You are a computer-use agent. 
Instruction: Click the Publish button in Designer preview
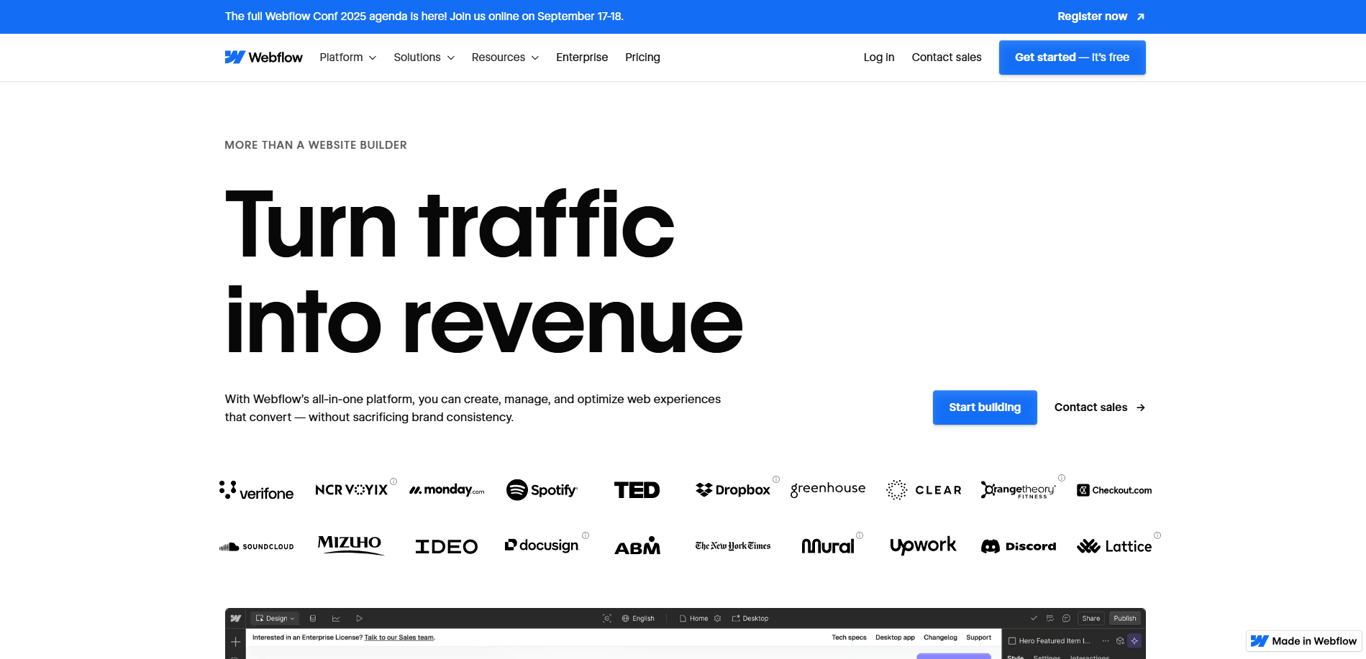click(x=1125, y=618)
